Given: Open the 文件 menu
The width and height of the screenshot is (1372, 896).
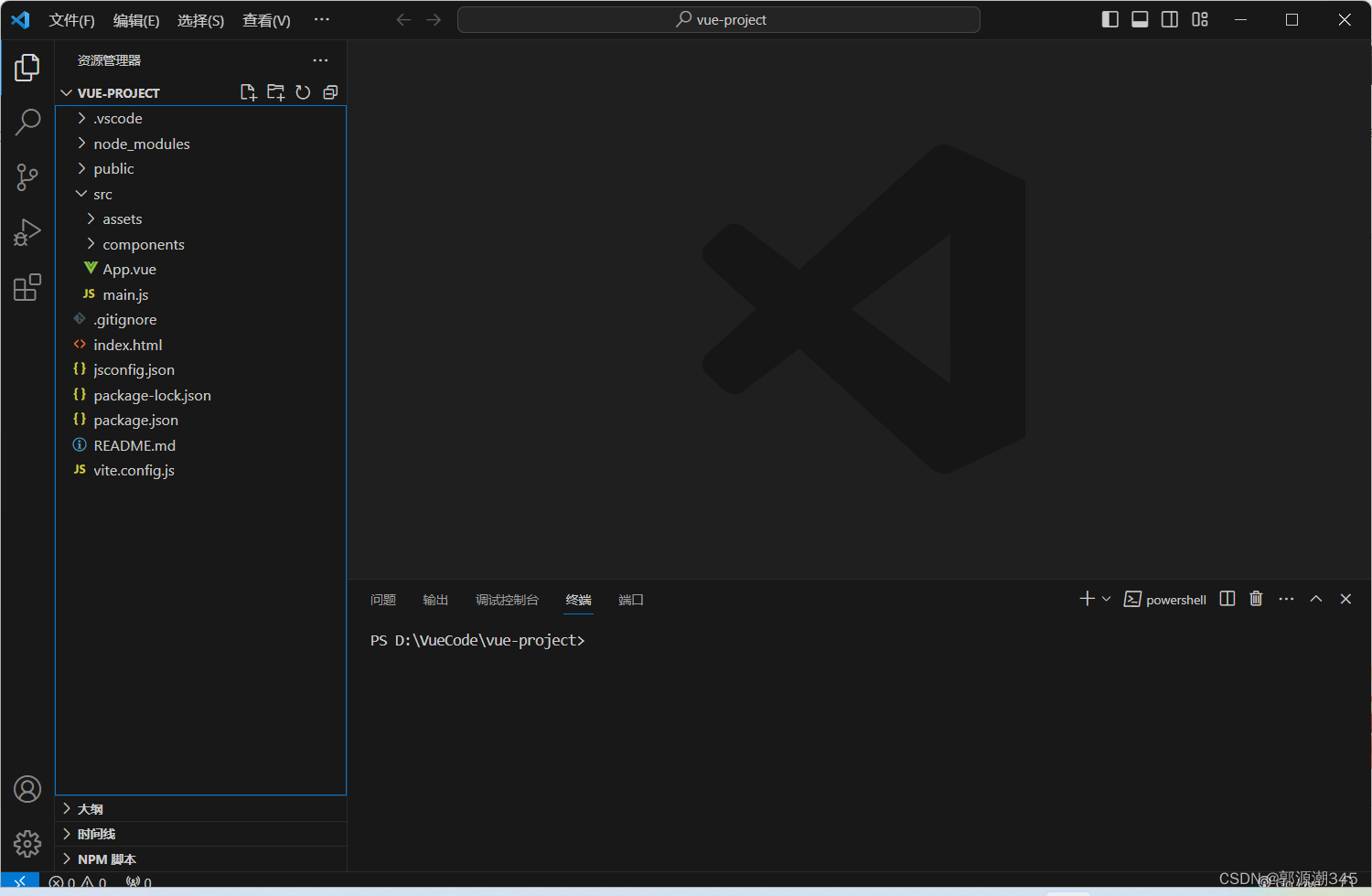Looking at the screenshot, I should [x=71, y=19].
